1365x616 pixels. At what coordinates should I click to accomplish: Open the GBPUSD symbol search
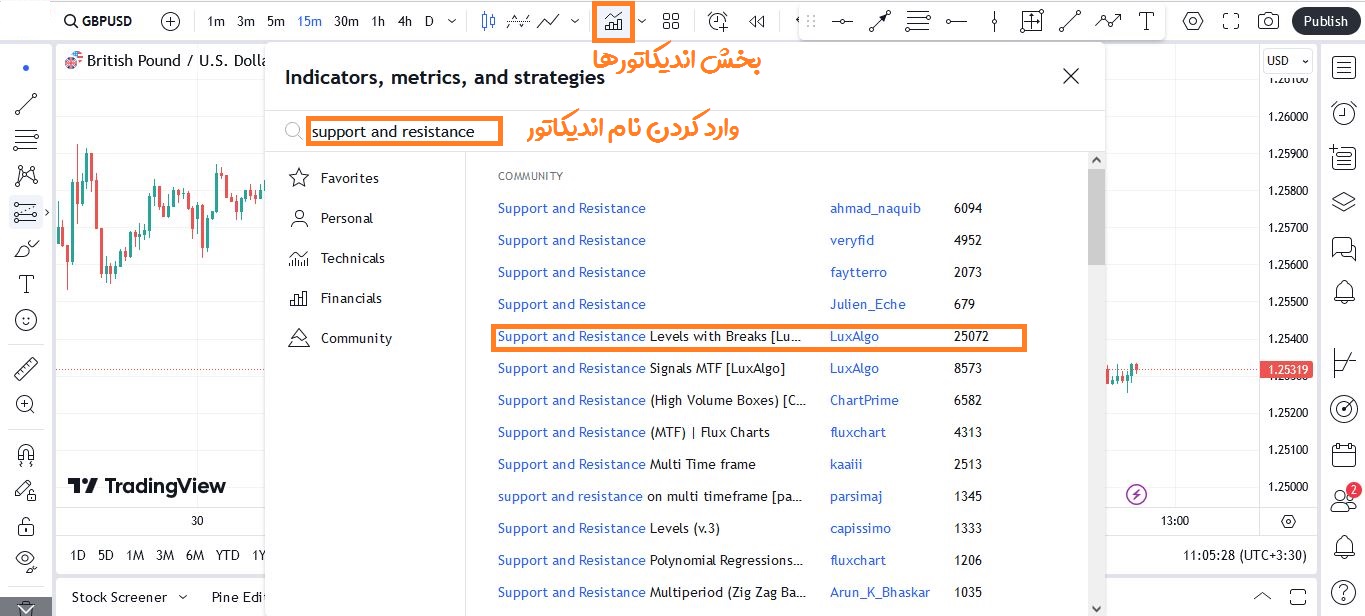[100, 21]
